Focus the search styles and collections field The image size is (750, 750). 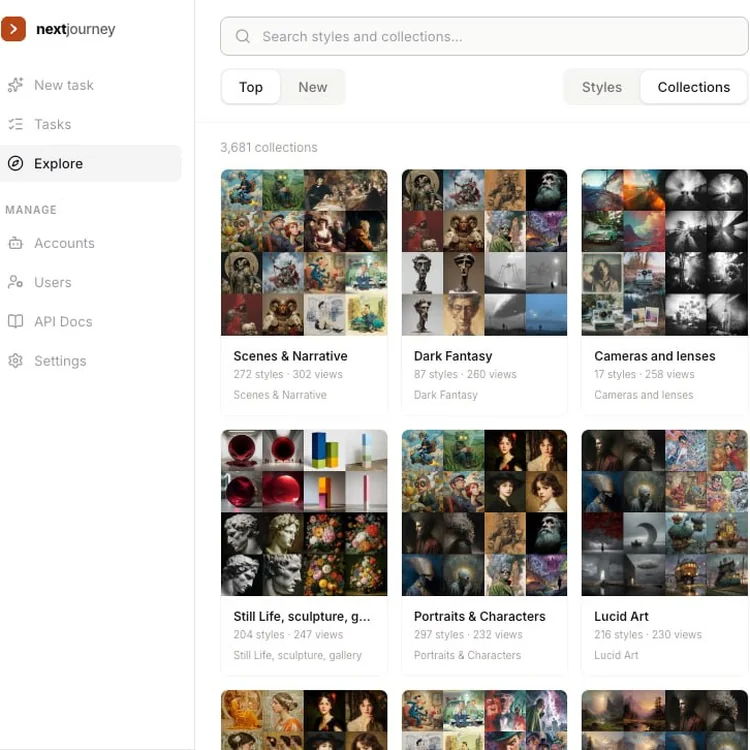pyautogui.click(x=484, y=36)
